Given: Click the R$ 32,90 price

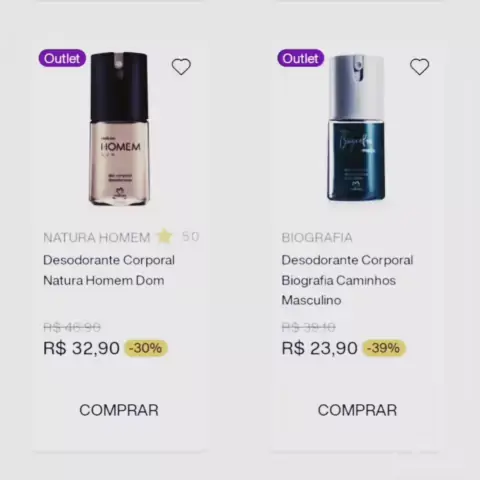Looking at the screenshot, I should (81, 348).
